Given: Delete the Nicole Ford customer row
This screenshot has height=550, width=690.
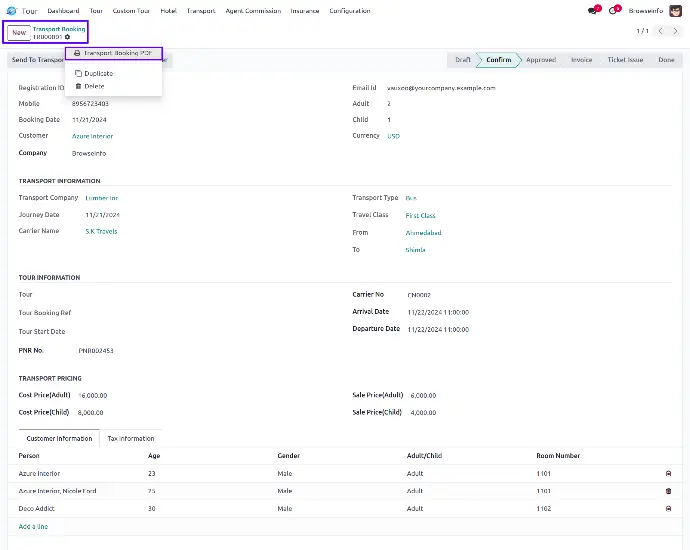Looking at the screenshot, I should 668,491.
